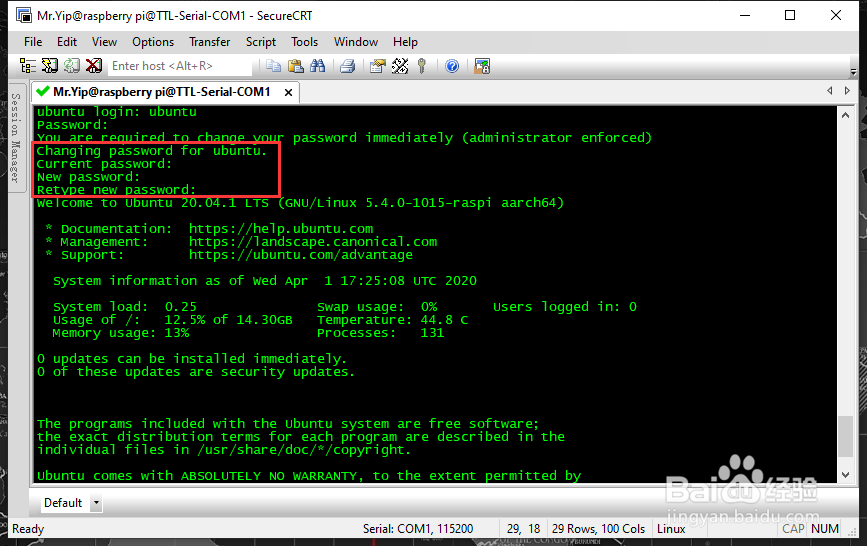
Task: Open Session Options icon
Action: [378, 66]
